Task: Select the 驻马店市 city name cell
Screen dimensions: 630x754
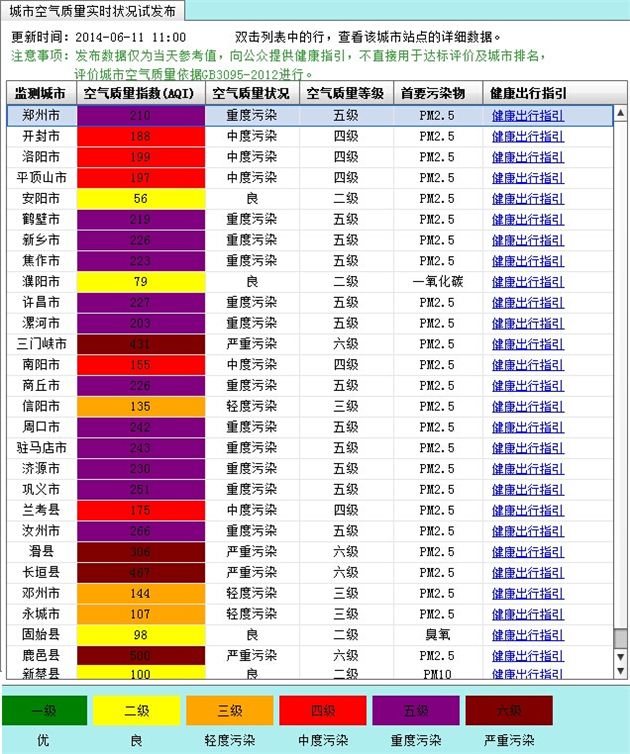Action: [42, 448]
